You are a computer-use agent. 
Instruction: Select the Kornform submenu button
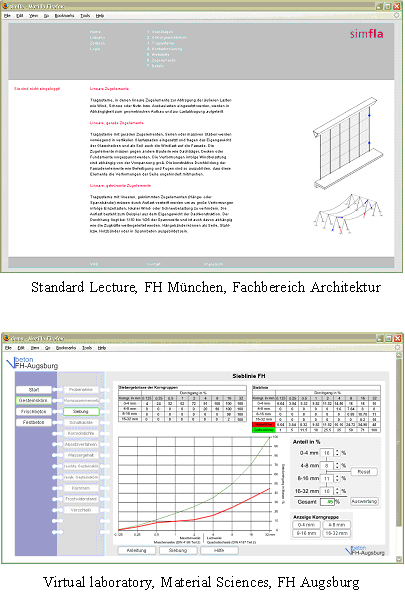coord(81,488)
